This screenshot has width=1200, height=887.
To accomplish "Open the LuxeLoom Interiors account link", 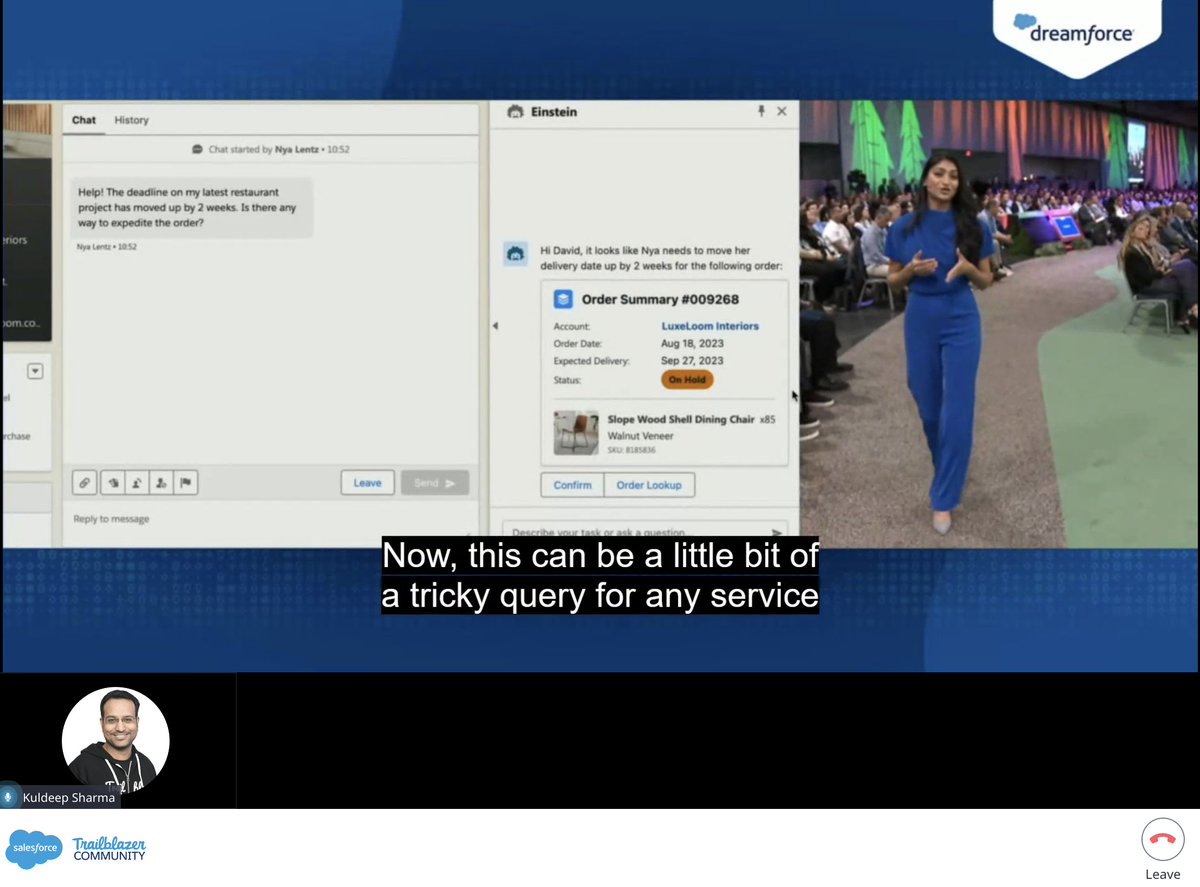I will click(710, 326).
